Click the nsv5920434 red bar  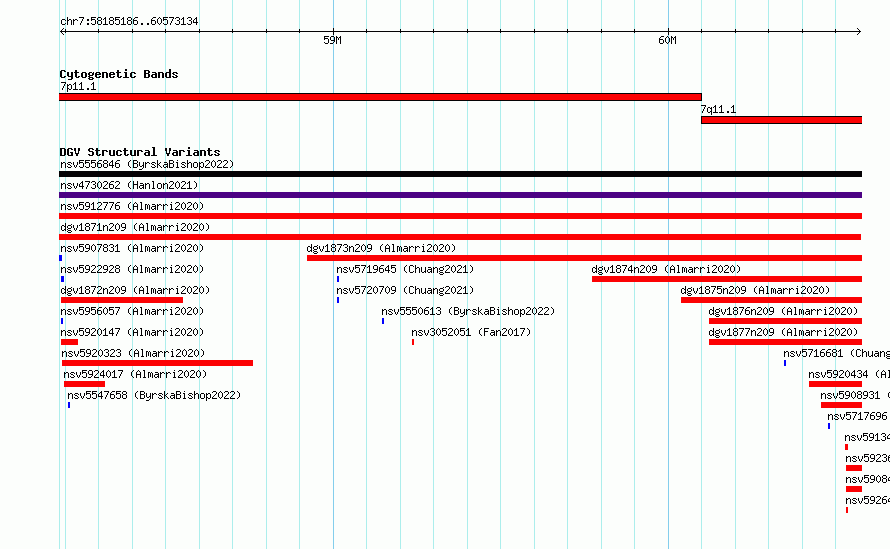[836, 384]
